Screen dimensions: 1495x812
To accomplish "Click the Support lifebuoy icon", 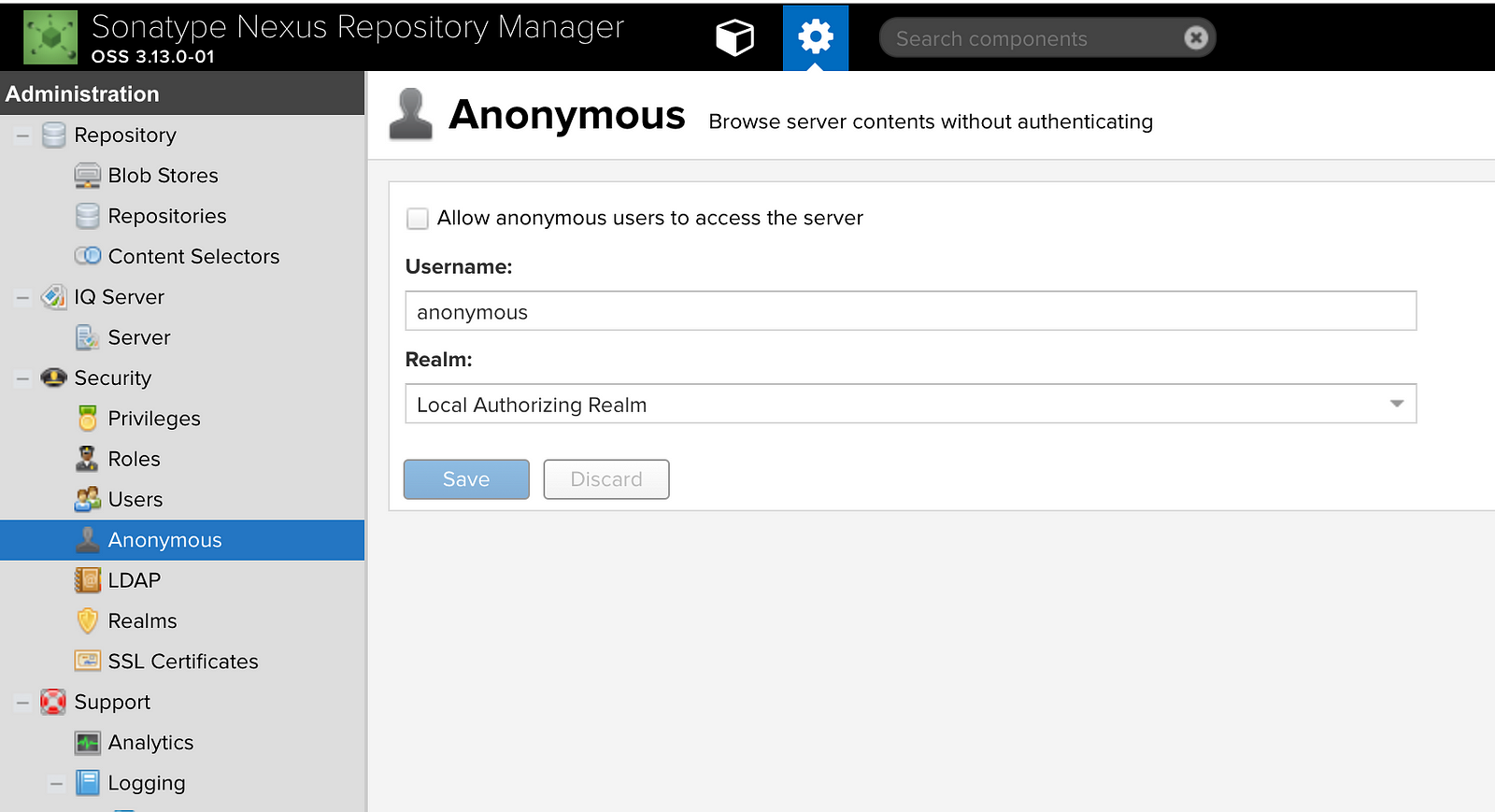I will pyautogui.click(x=53, y=702).
